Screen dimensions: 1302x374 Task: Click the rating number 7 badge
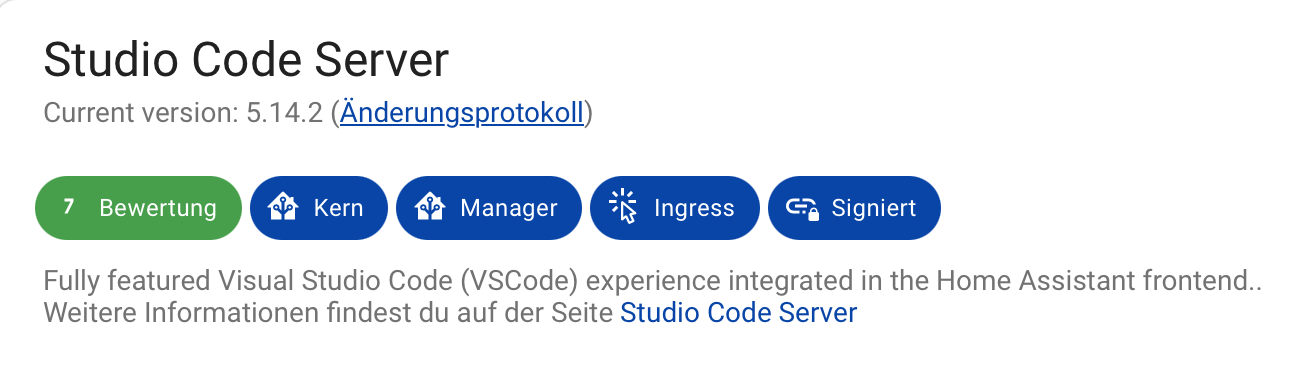coord(68,207)
